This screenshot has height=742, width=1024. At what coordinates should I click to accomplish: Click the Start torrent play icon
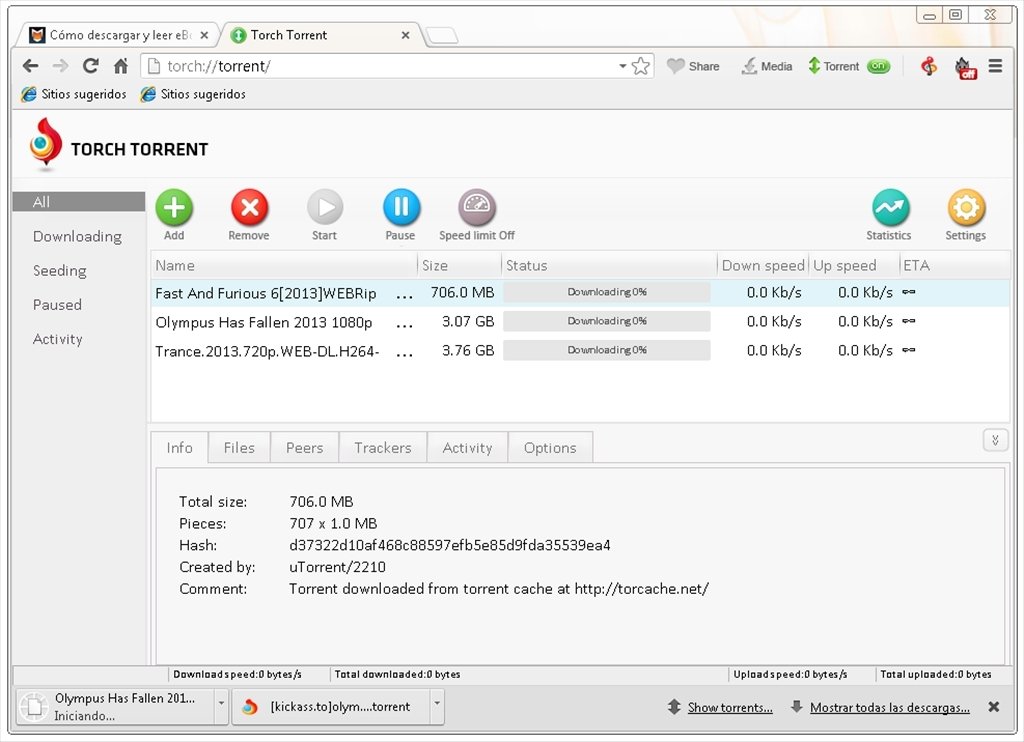tap(325, 208)
